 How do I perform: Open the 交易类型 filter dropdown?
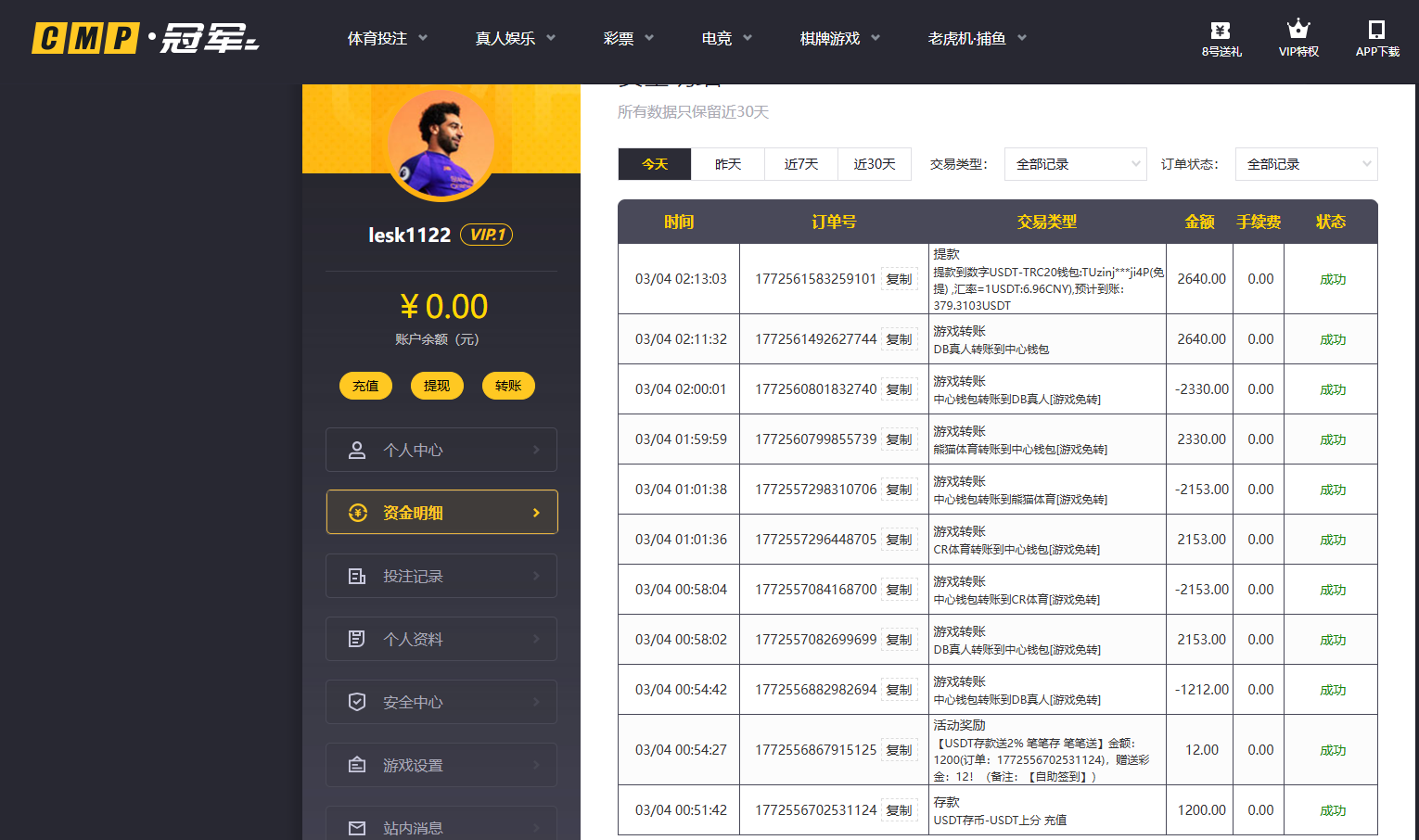click(1075, 164)
